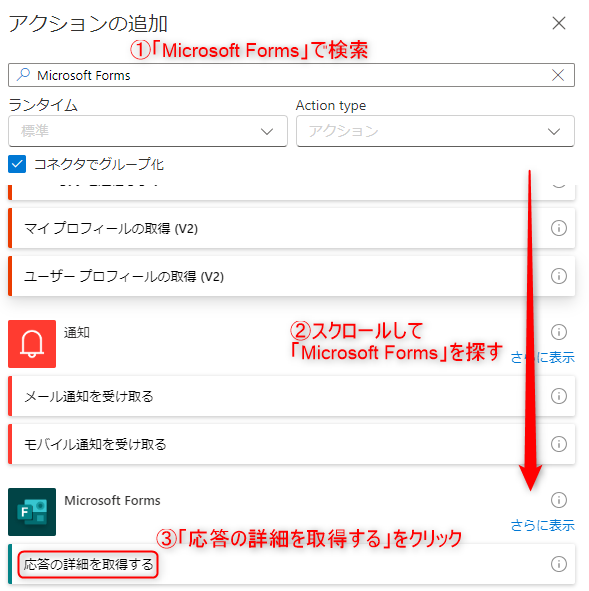
Task: Open info for モバイル通知を受け取る action
Action: pyautogui.click(x=558, y=444)
